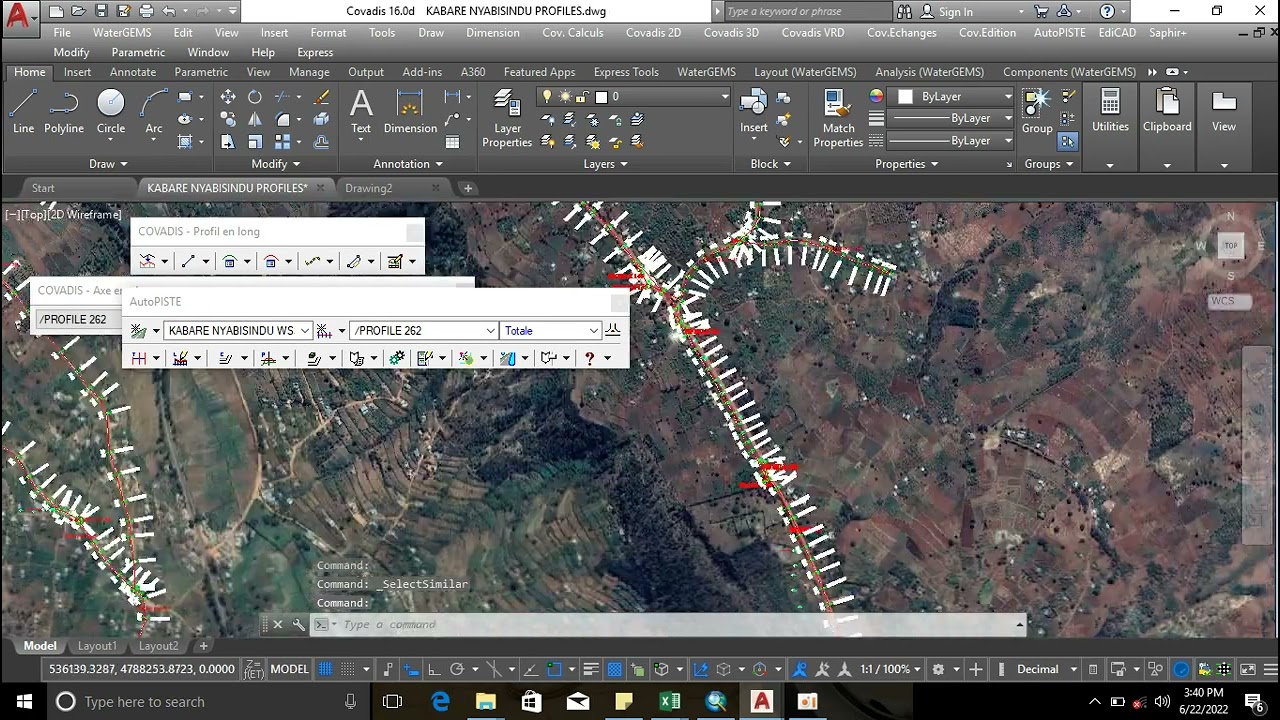Click the MODEL space button on status bar
The width and height of the screenshot is (1280, 720).
(x=289, y=669)
